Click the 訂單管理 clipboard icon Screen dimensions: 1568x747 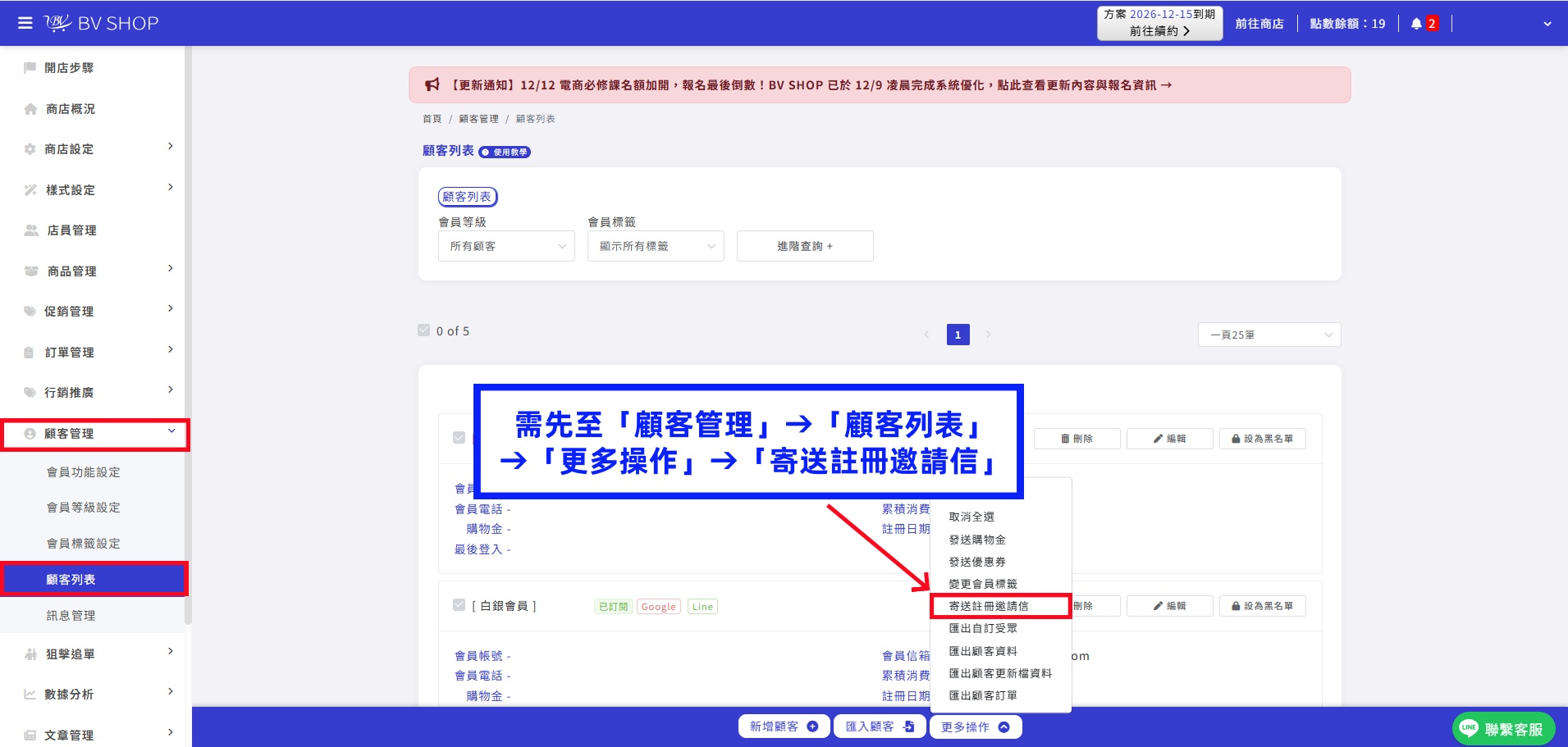click(30, 353)
